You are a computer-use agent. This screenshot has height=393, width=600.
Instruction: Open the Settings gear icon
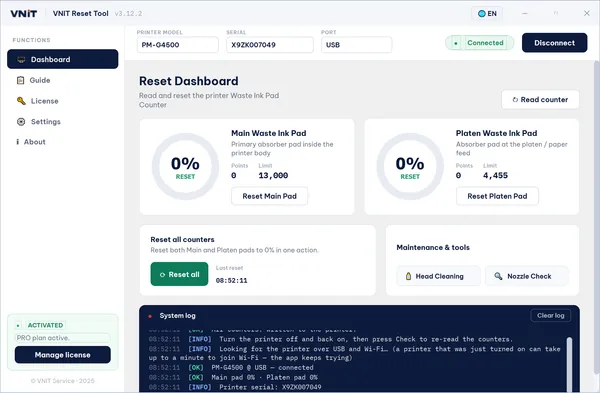click(21, 122)
